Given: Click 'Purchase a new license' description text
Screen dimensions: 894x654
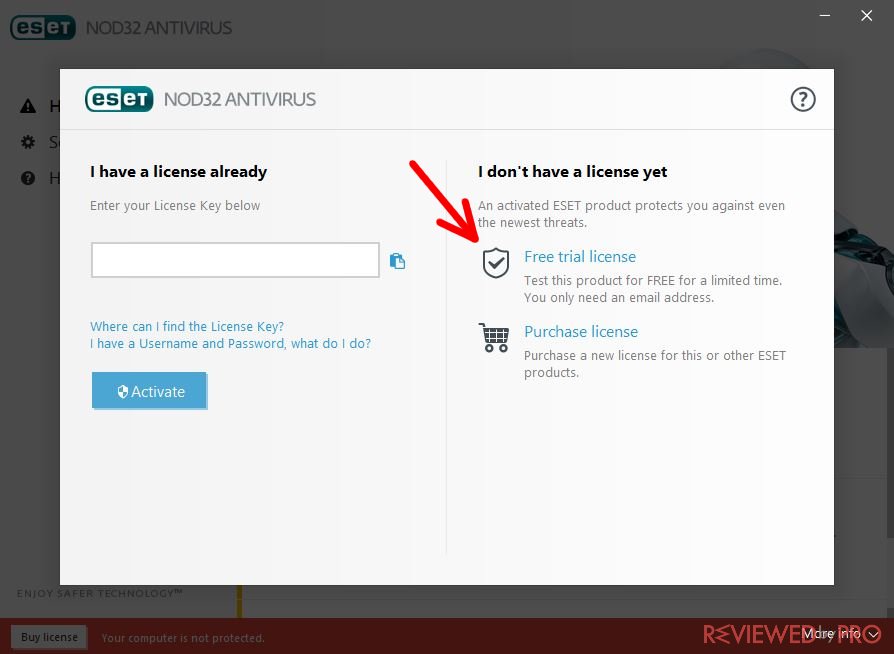Looking at the screenshot, I should (x=655, y=364).
